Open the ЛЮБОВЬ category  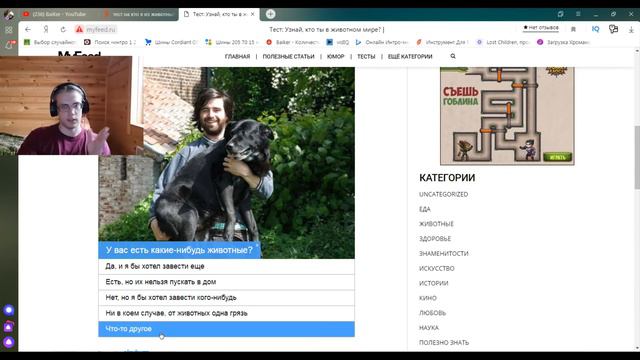[x=432, y=313]
